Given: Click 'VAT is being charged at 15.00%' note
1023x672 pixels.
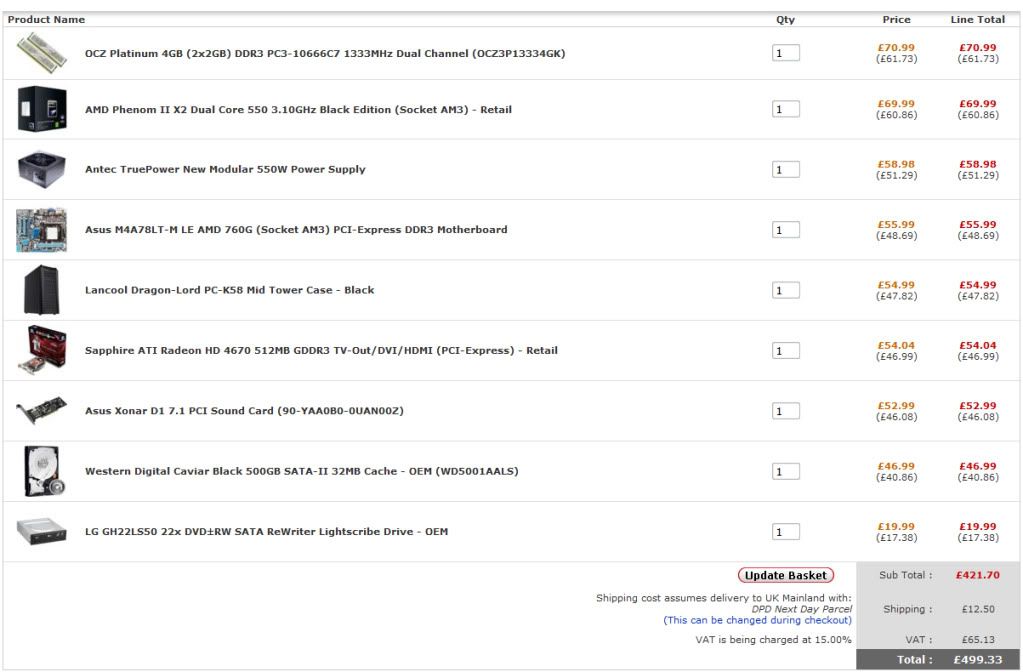Looking at the screenshot, I should coord(773,639).
